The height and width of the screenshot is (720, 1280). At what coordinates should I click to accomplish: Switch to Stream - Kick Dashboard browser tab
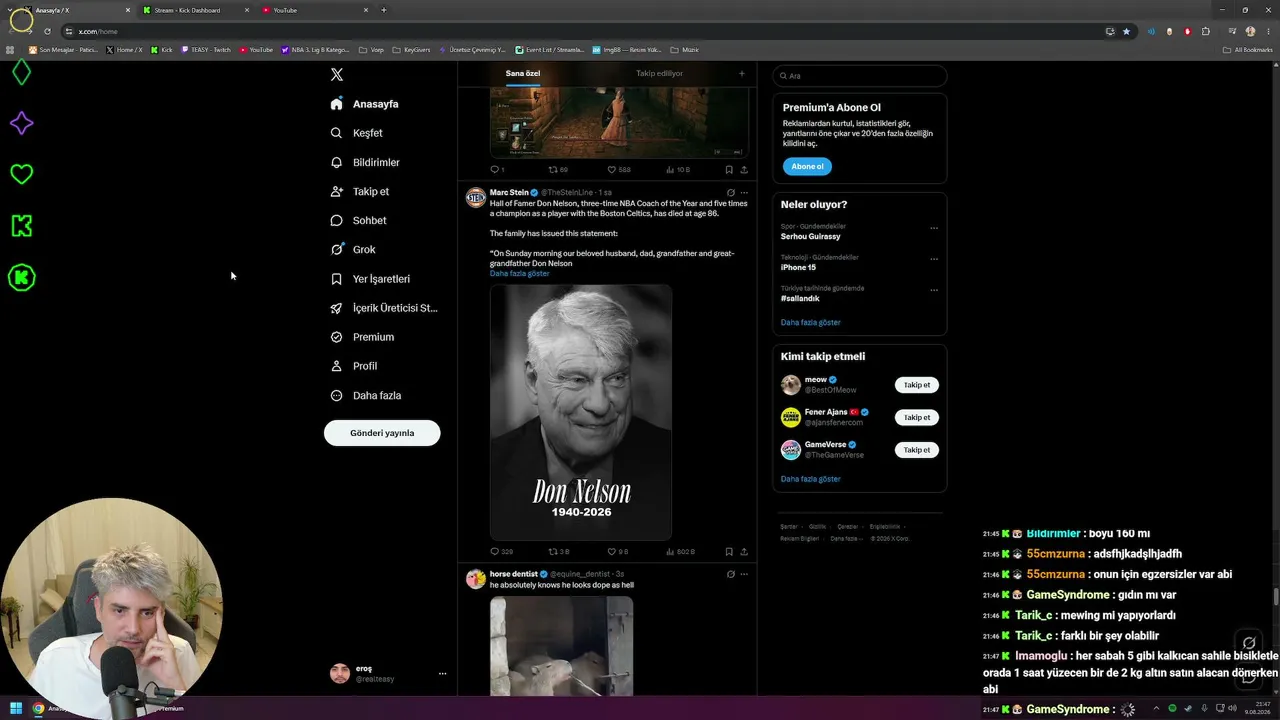(195, 10)
